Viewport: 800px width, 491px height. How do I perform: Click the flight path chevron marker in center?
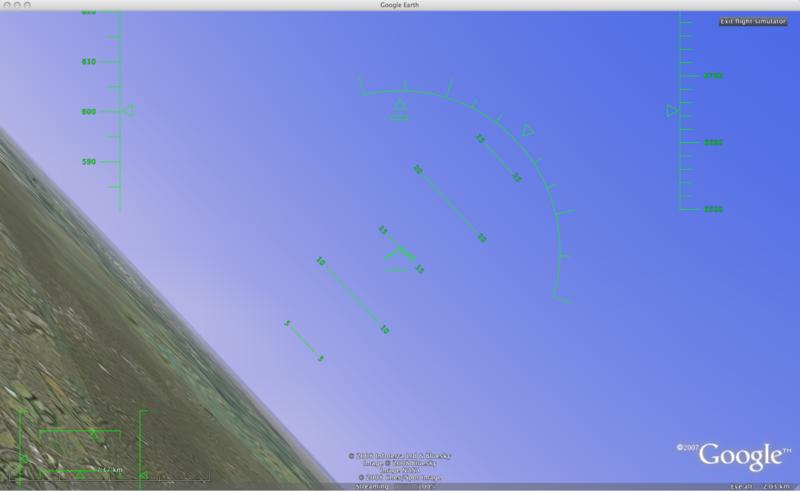399,251
